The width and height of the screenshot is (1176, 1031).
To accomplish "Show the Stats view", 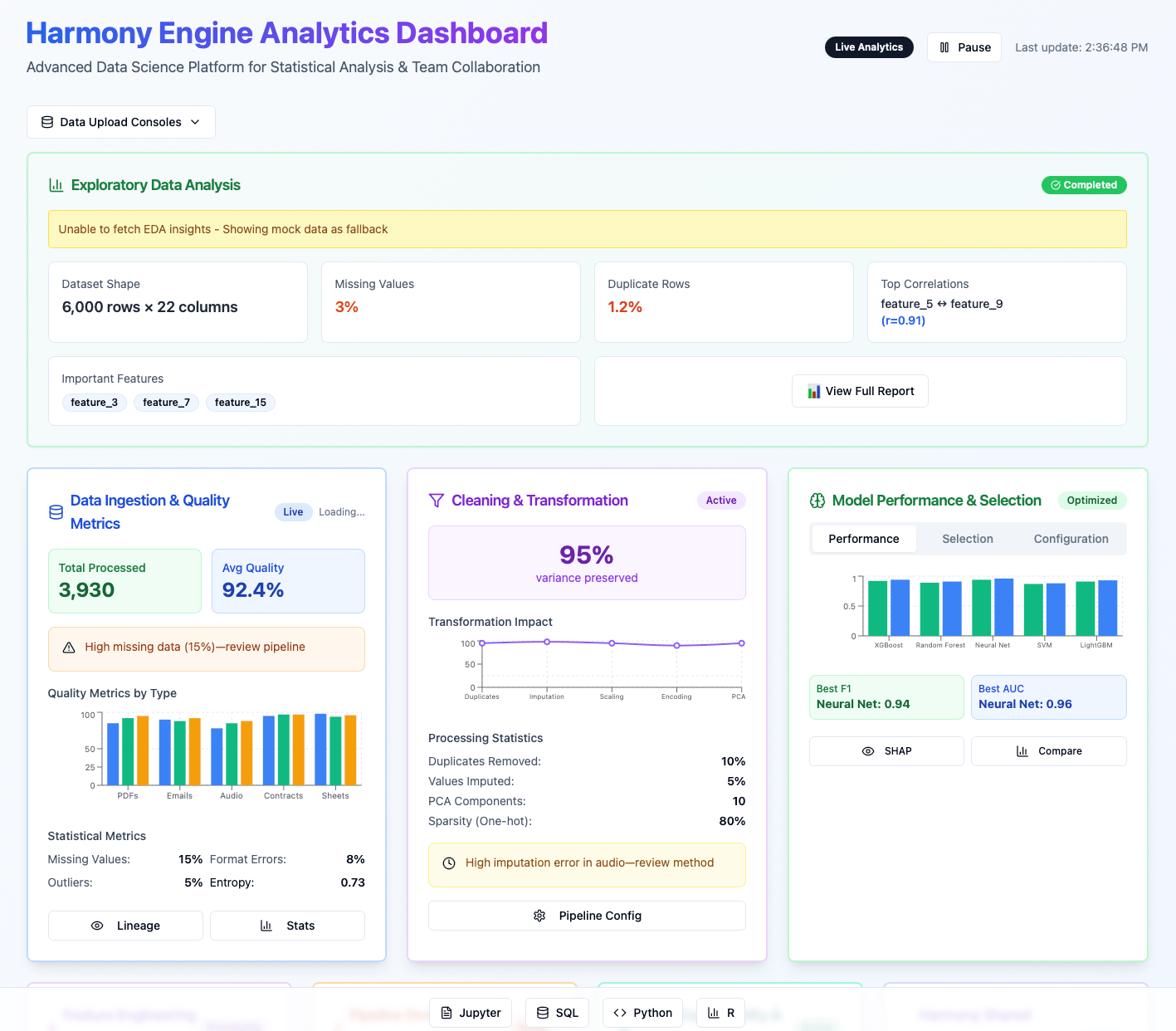I will (x=287, y=926).
